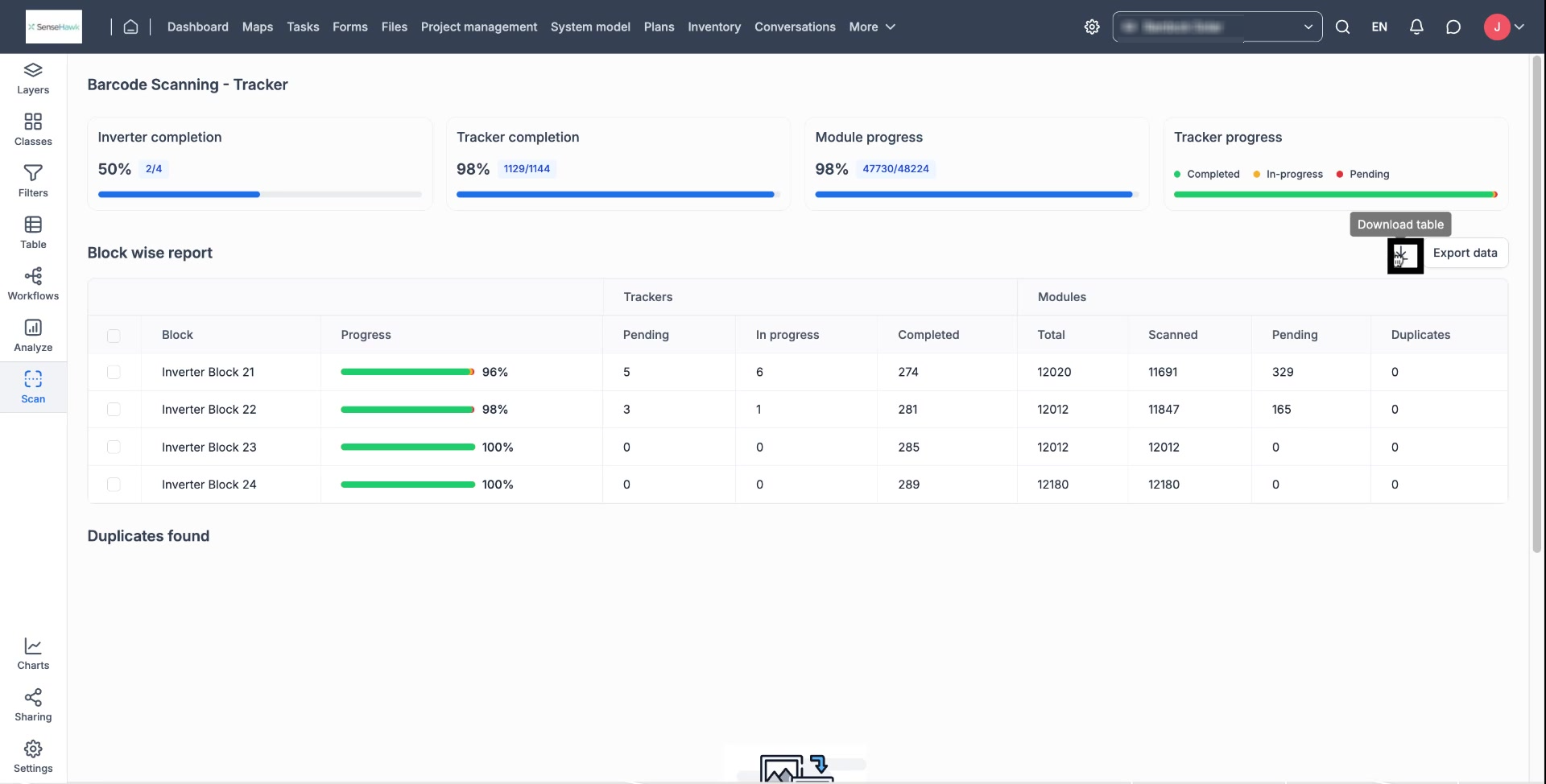This screenshot has height=784, width=1546.
Task: Click the Export data button
Action: tap(1465, 253)
